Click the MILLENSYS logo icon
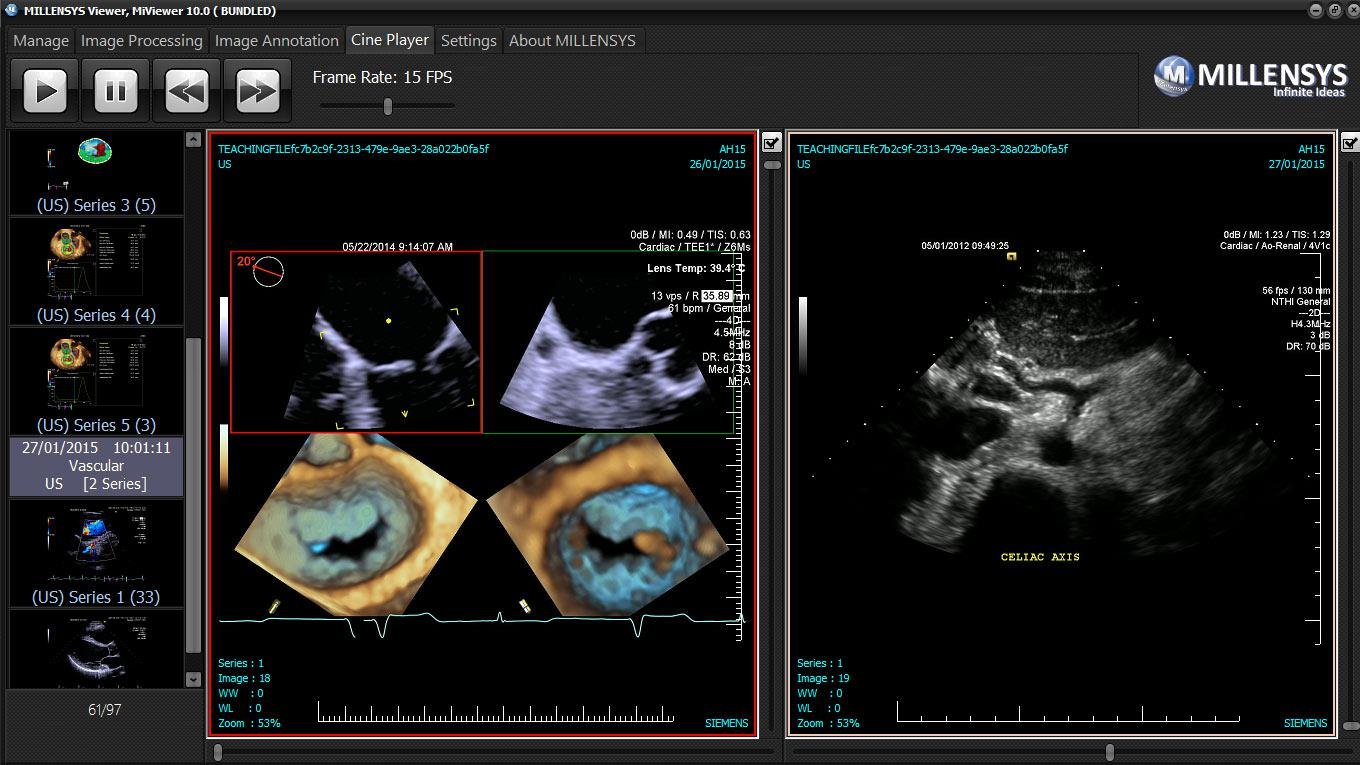The width and height of the screenshot is (1360, 765). 1173,77
